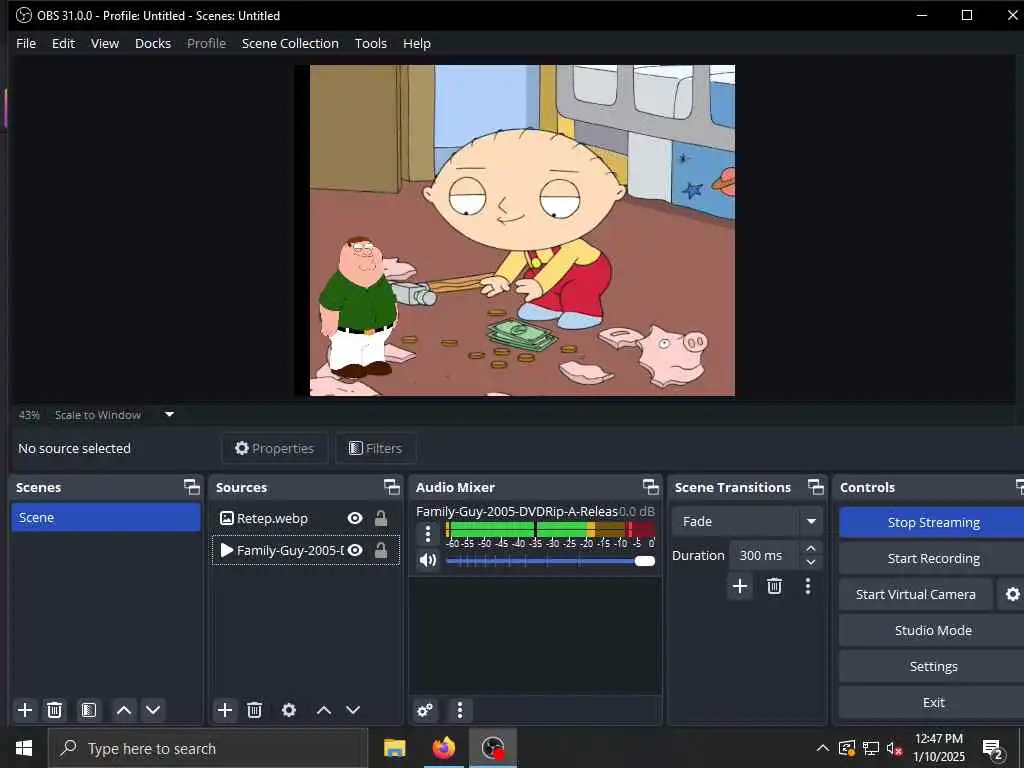Screen dimensions: 1024x768
Task: Open Firefox from taskbar
Action: click(443, 748)
